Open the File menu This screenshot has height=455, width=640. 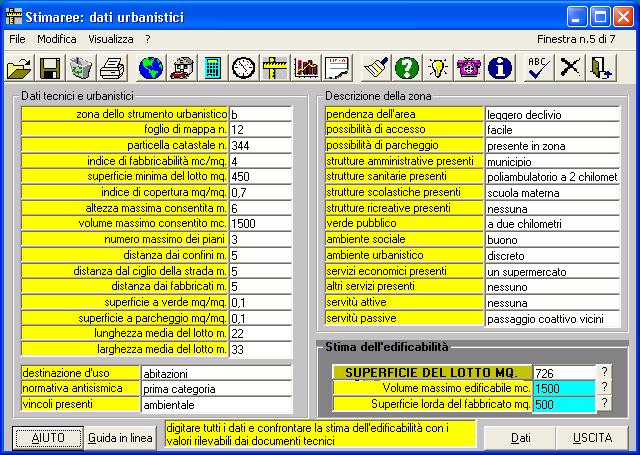(17, 38)
